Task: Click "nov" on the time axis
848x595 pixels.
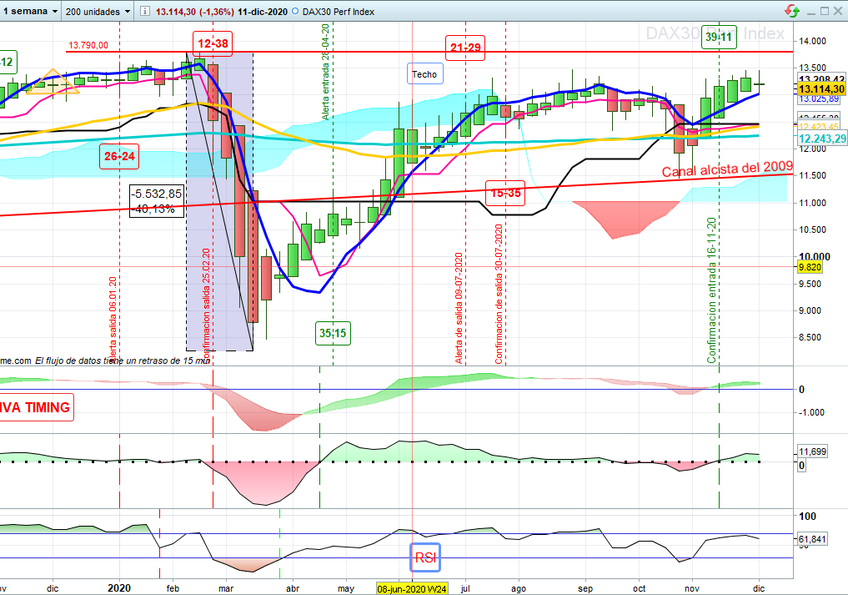Action: tap(692, 589)
